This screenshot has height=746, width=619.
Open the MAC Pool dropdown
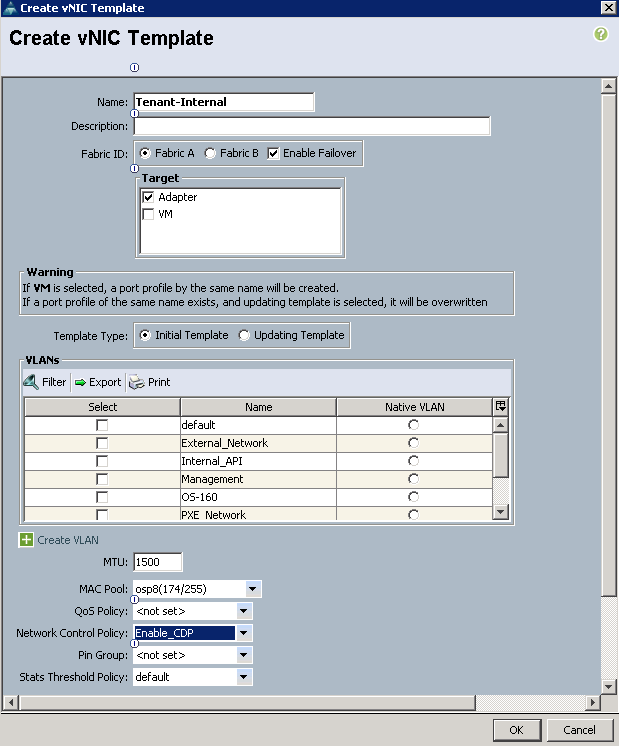pyautogui.click(x=253, y=589)
